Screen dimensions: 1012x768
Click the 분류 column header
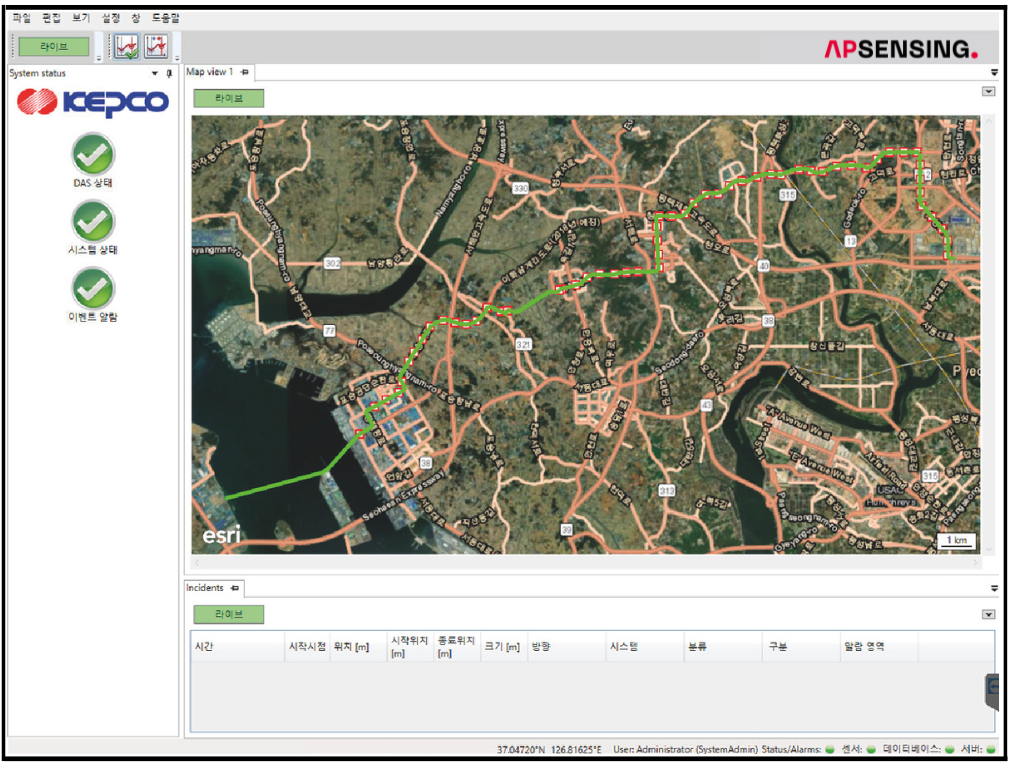click(723, 647)
